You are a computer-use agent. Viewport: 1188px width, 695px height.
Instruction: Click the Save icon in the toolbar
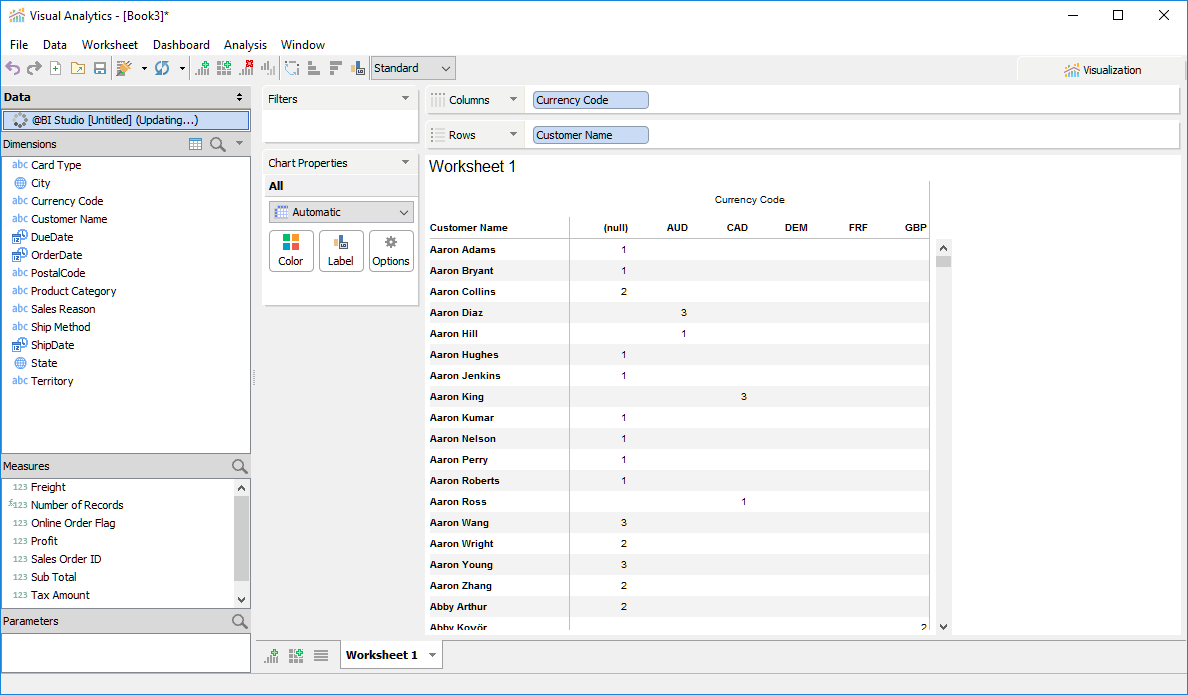click(100, 68)
